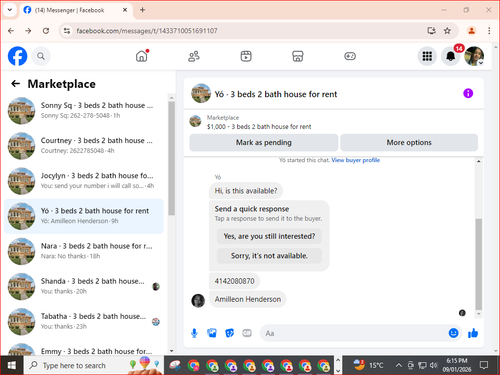
Task: Click the chat header house thumbnail
Action: [201, 93]
